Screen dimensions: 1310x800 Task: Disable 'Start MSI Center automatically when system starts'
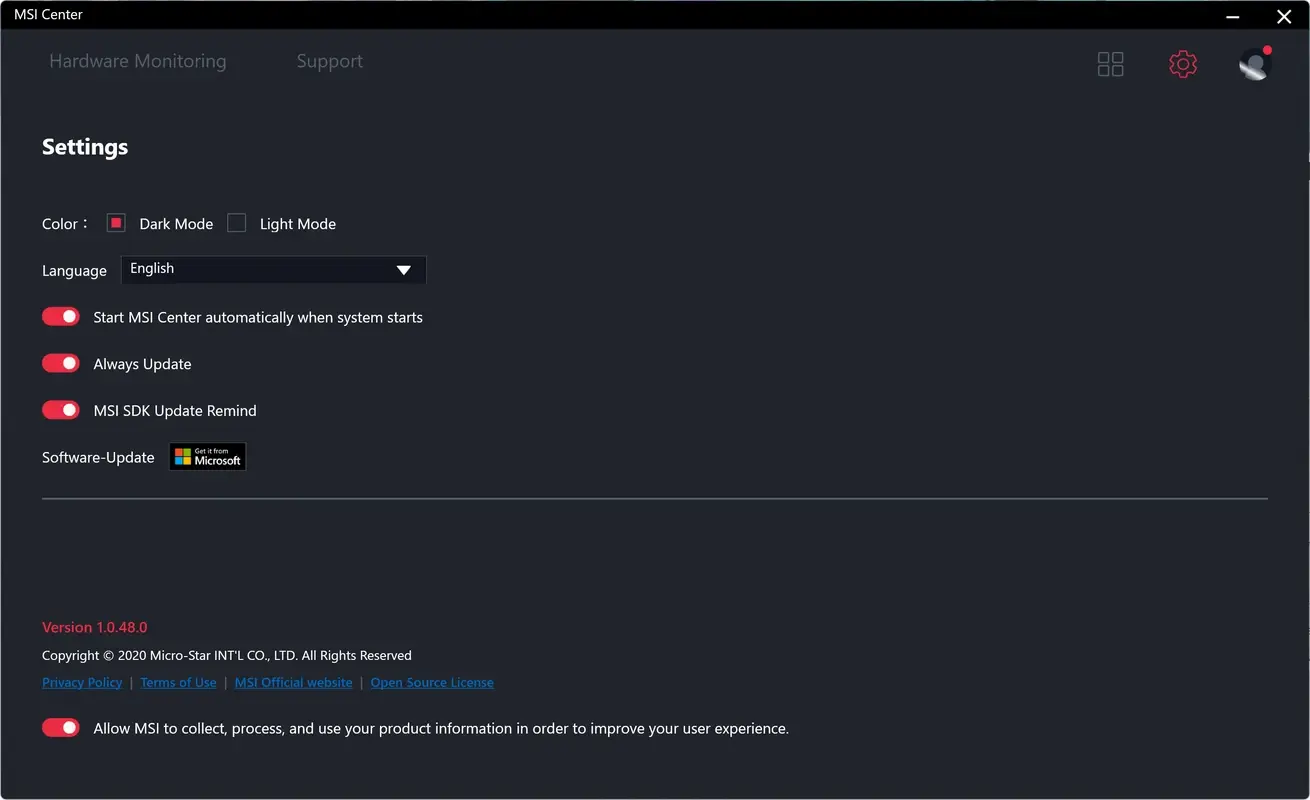tap(60, 316)
